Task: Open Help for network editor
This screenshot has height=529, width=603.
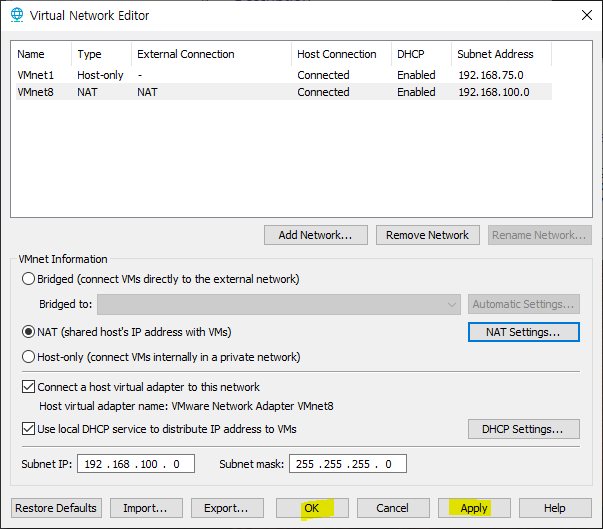Action: (555, 508)
